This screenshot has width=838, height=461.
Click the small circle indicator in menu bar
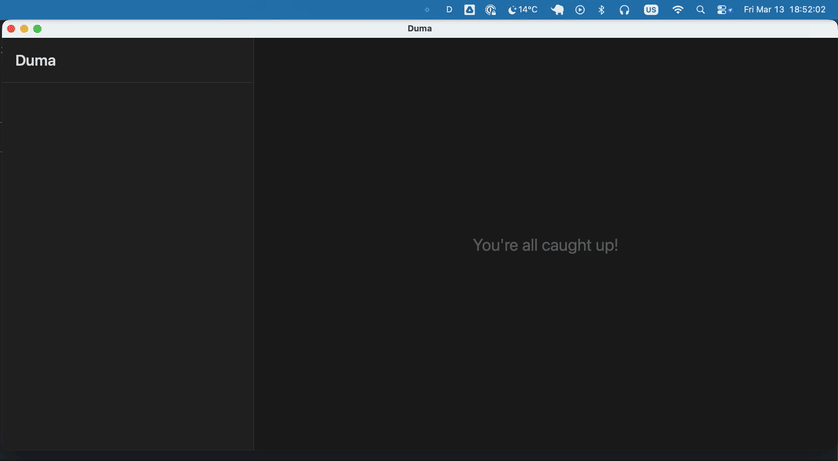coord(426,10)
